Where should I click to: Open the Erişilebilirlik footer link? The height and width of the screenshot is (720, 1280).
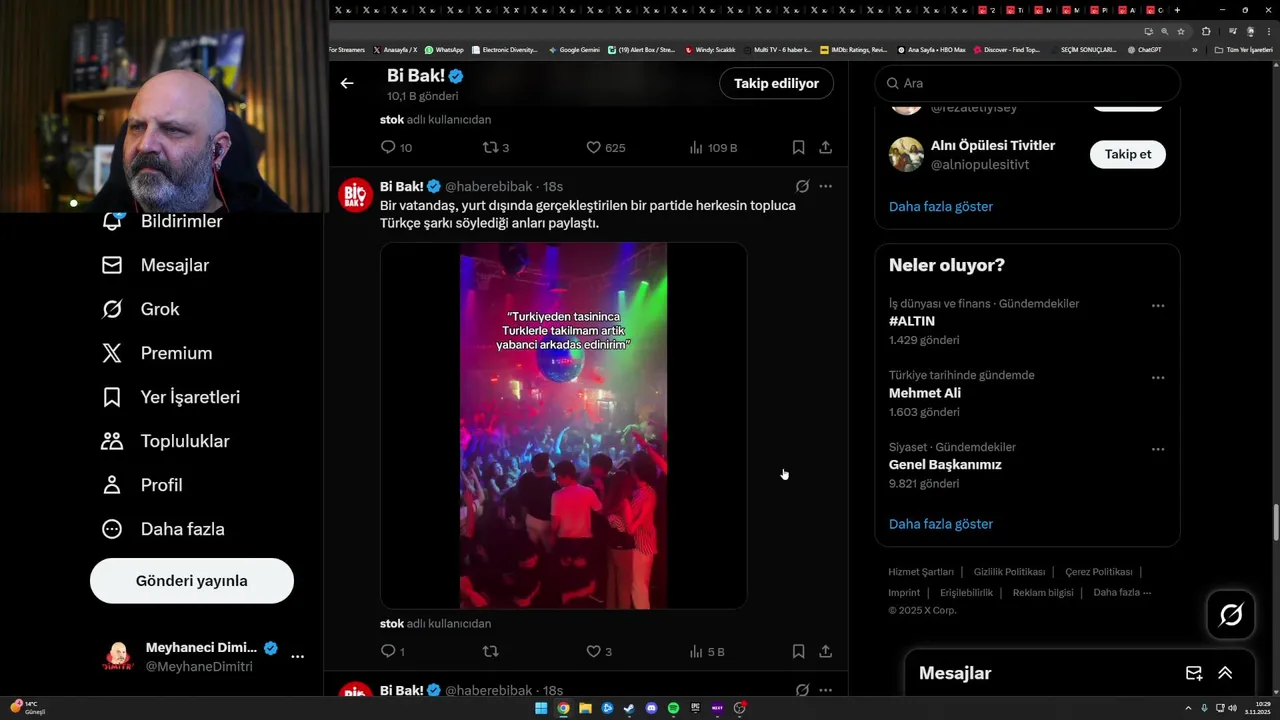[x=967, y=593]
